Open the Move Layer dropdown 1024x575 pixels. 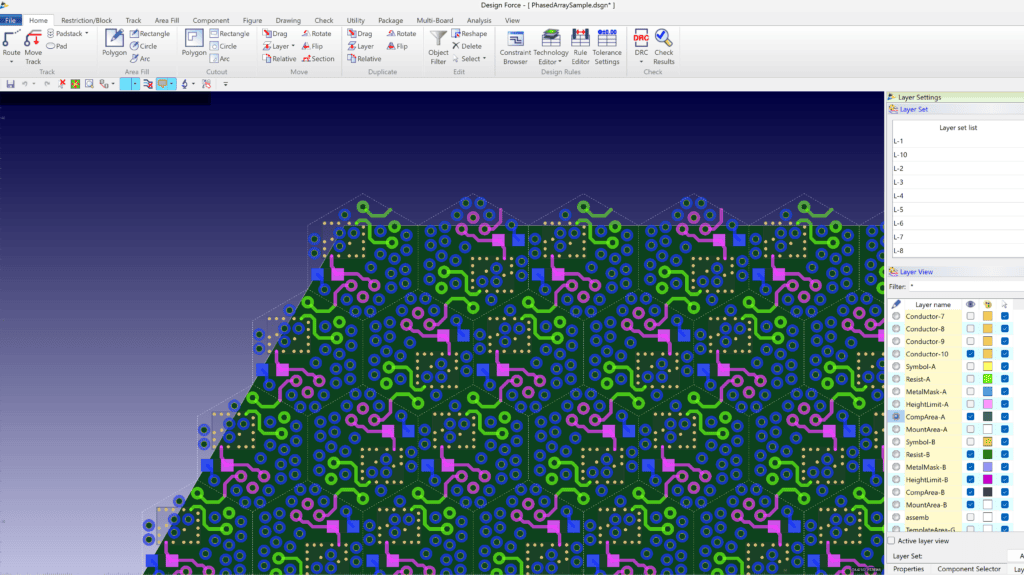293,46
